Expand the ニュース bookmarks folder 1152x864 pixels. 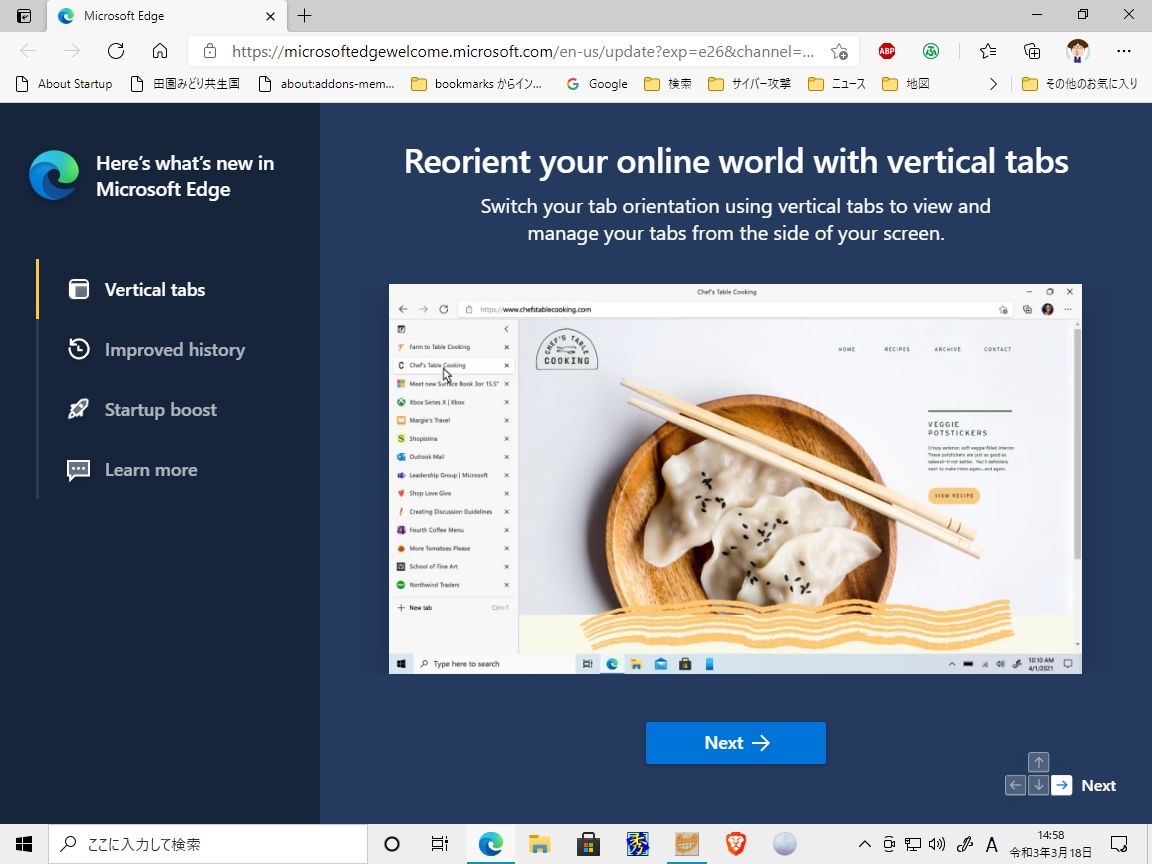836,84
